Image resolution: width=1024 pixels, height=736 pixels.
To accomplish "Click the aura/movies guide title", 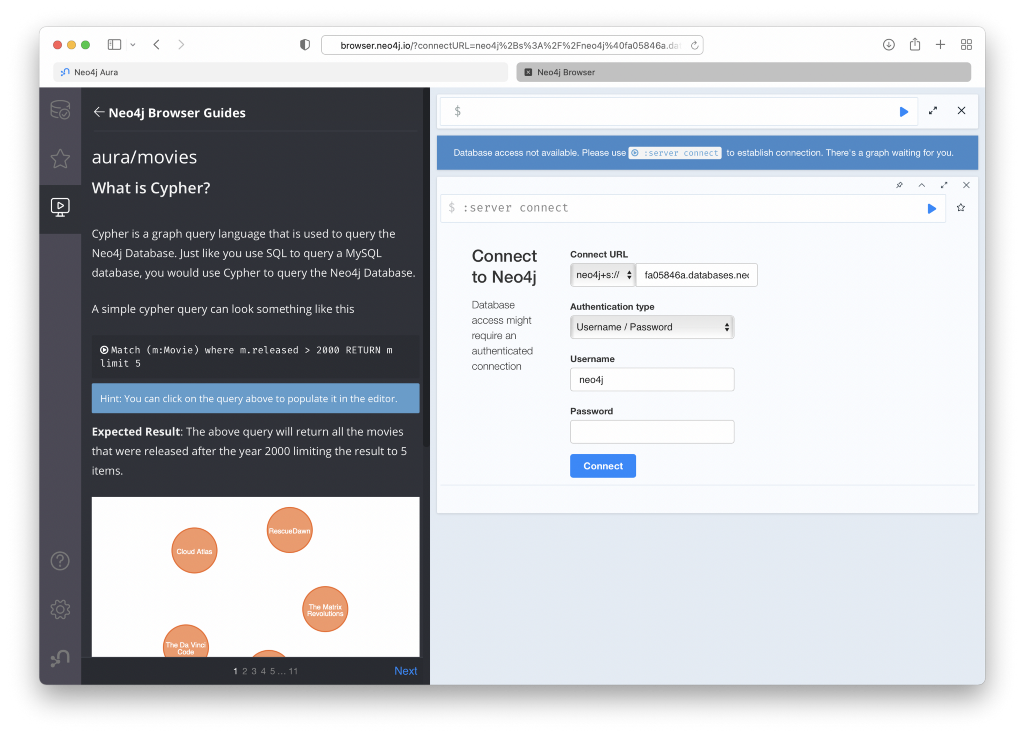I will (144, 157).
